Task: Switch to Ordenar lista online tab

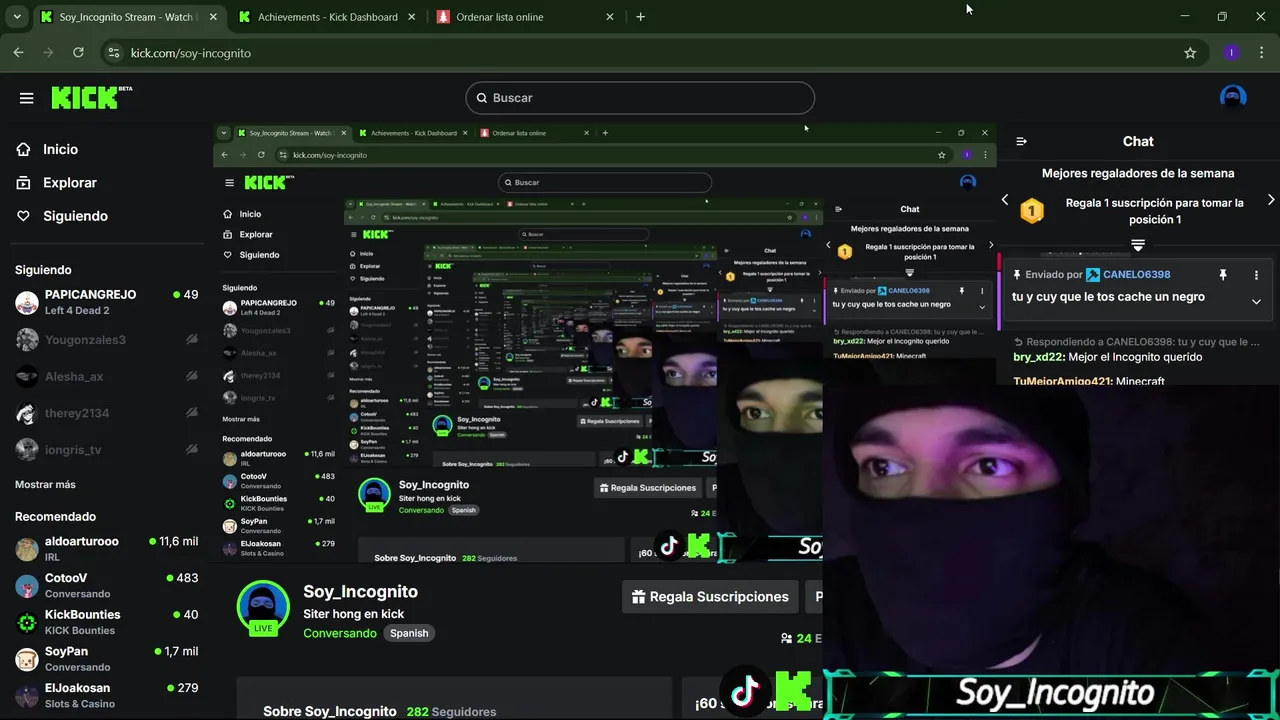Action: point(500,17)
